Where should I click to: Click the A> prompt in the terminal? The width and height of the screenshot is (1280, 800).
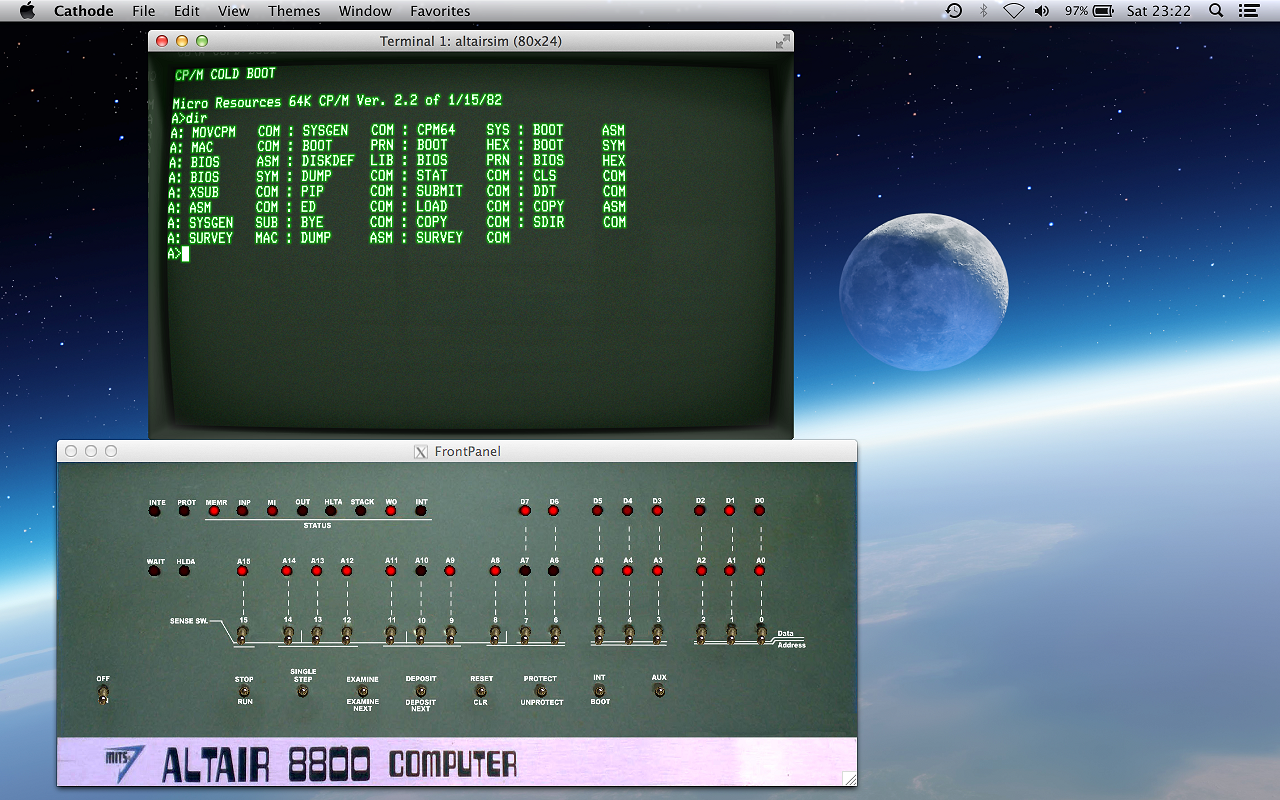click(x=176, y=255)
